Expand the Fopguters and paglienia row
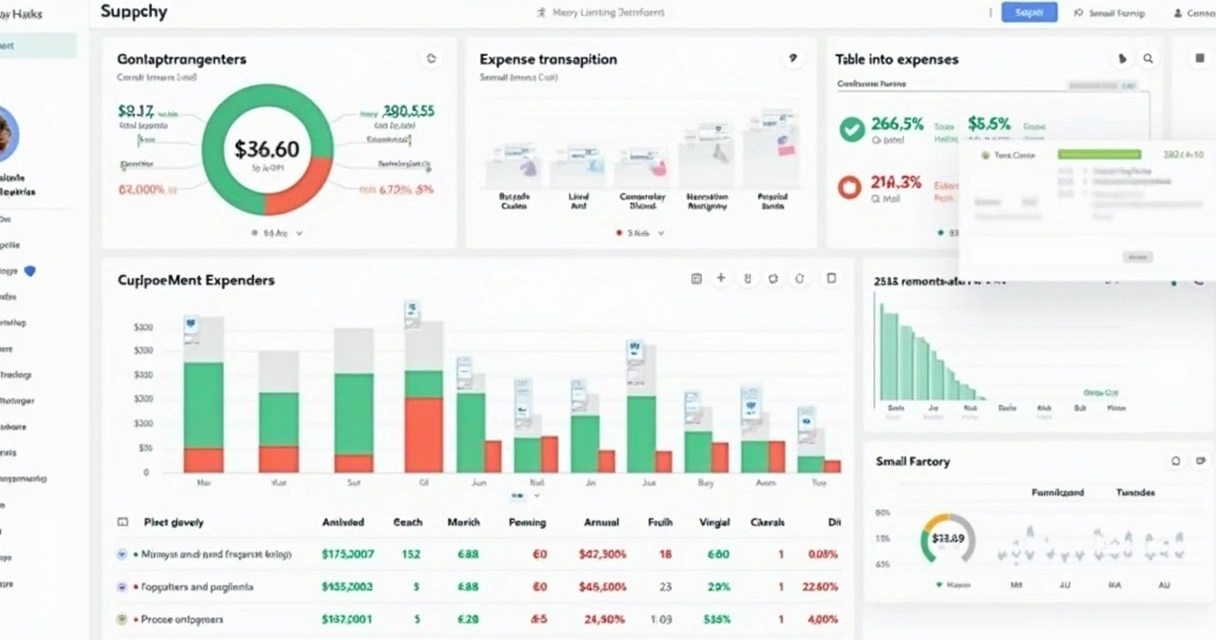The image size is (1216, 640). [x=123, y=587]
